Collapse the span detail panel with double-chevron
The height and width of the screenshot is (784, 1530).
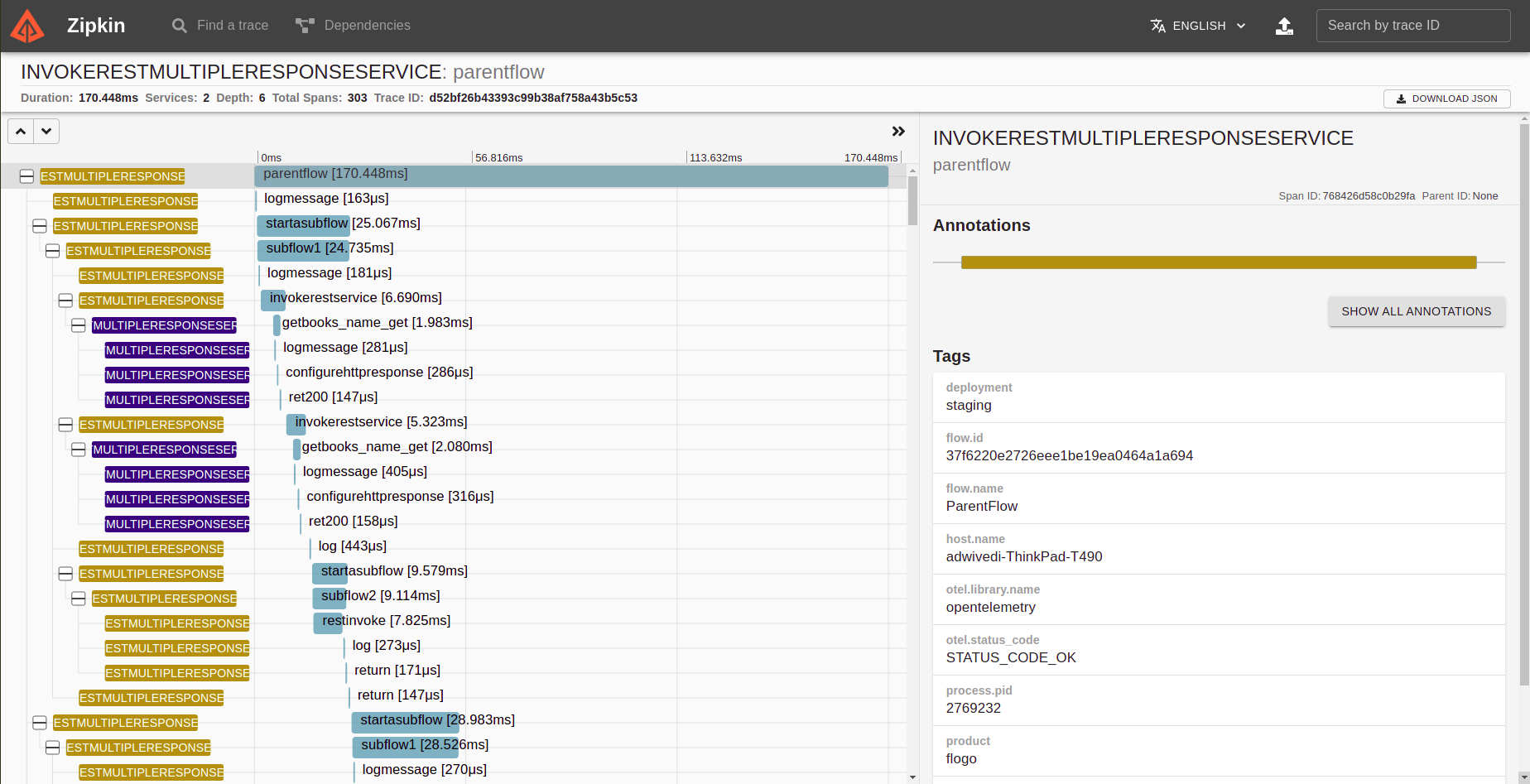(x=898, y=132)
